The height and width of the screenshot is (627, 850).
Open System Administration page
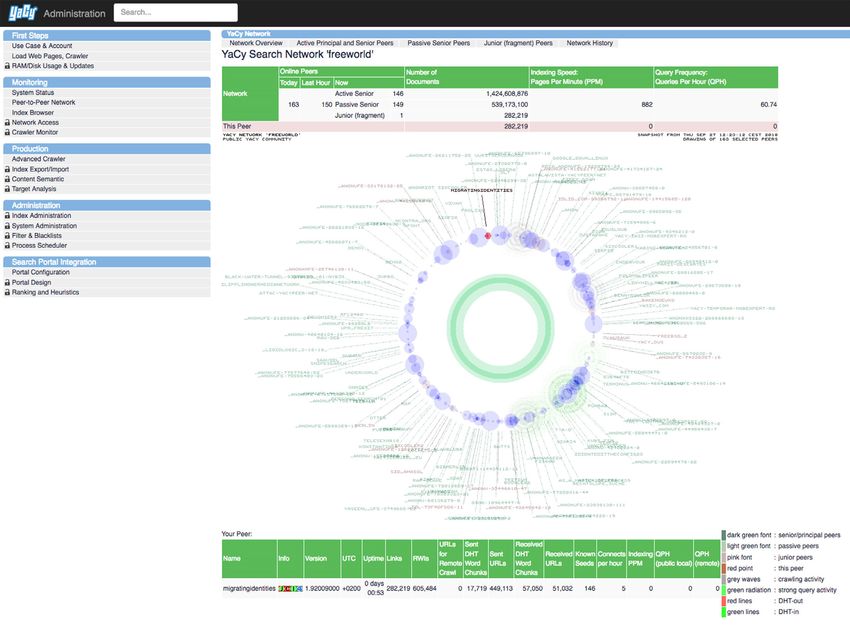point(44,225)
